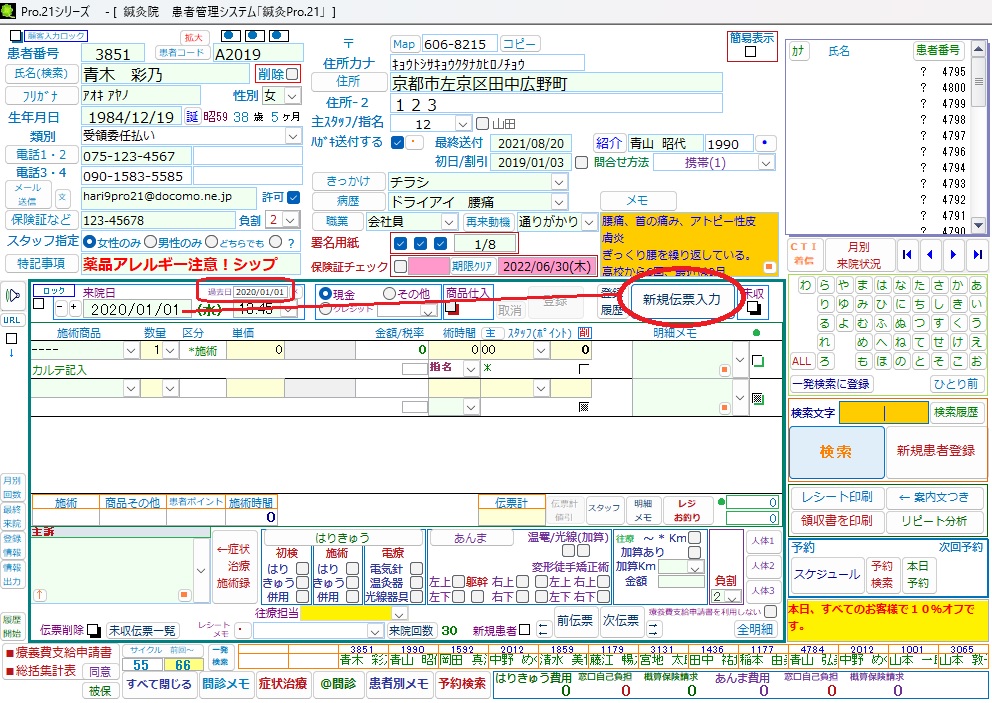Click the 新規伝票入力 button

(681, 299)
